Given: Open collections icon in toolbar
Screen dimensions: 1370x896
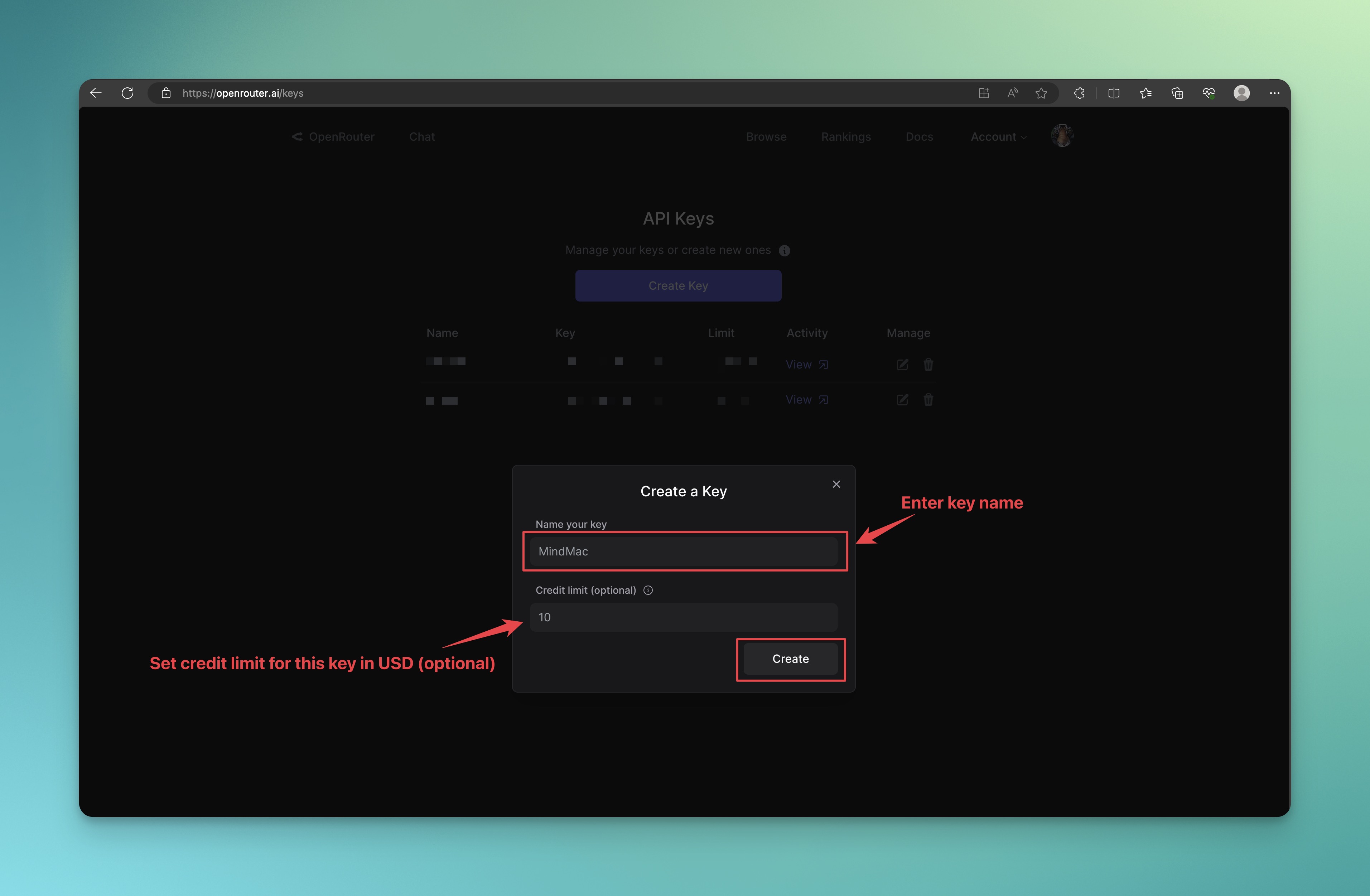Looking at the screenshot, I should [1177, 93].
